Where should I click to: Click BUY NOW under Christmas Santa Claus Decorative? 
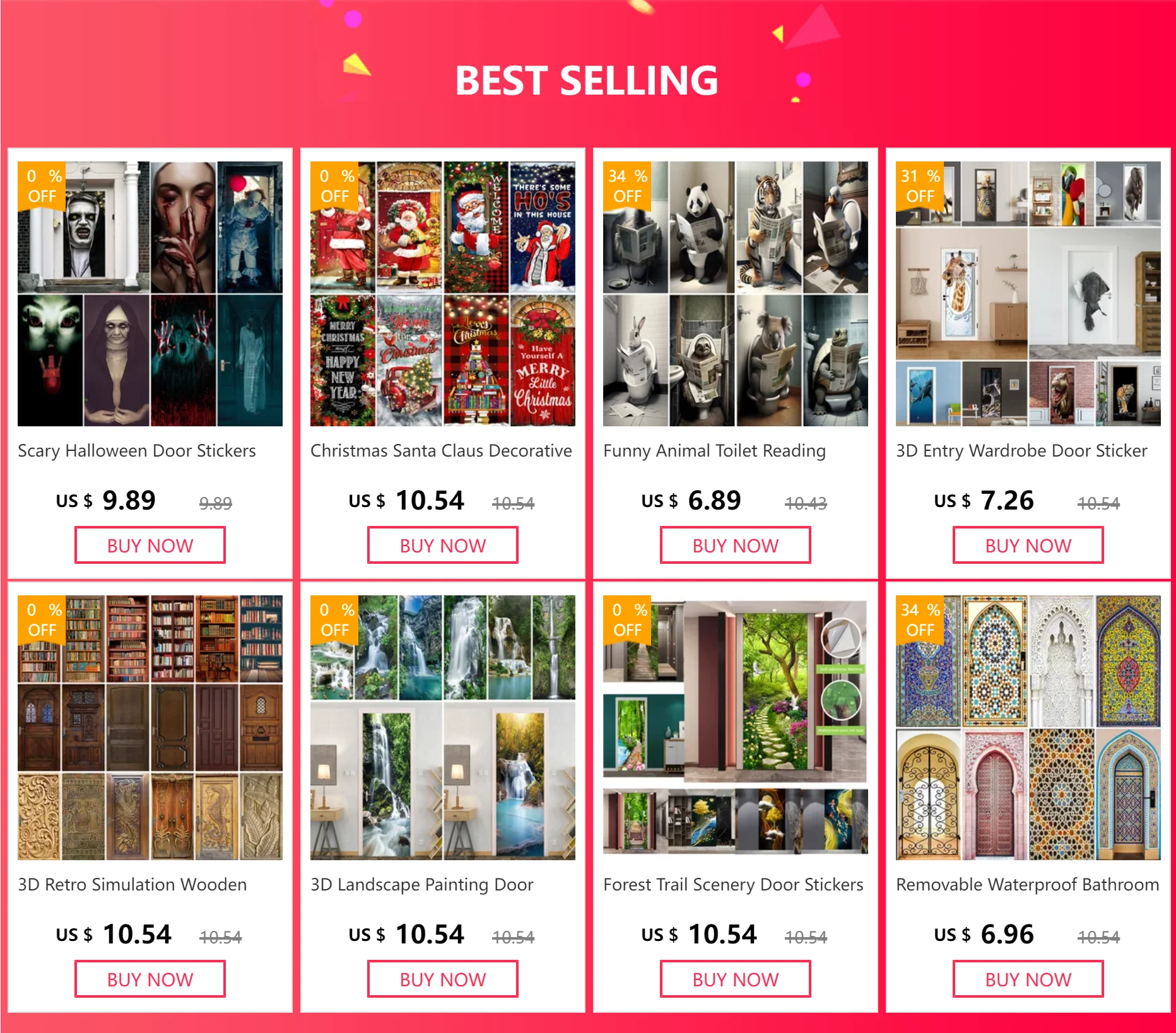(x=443, y=546)
